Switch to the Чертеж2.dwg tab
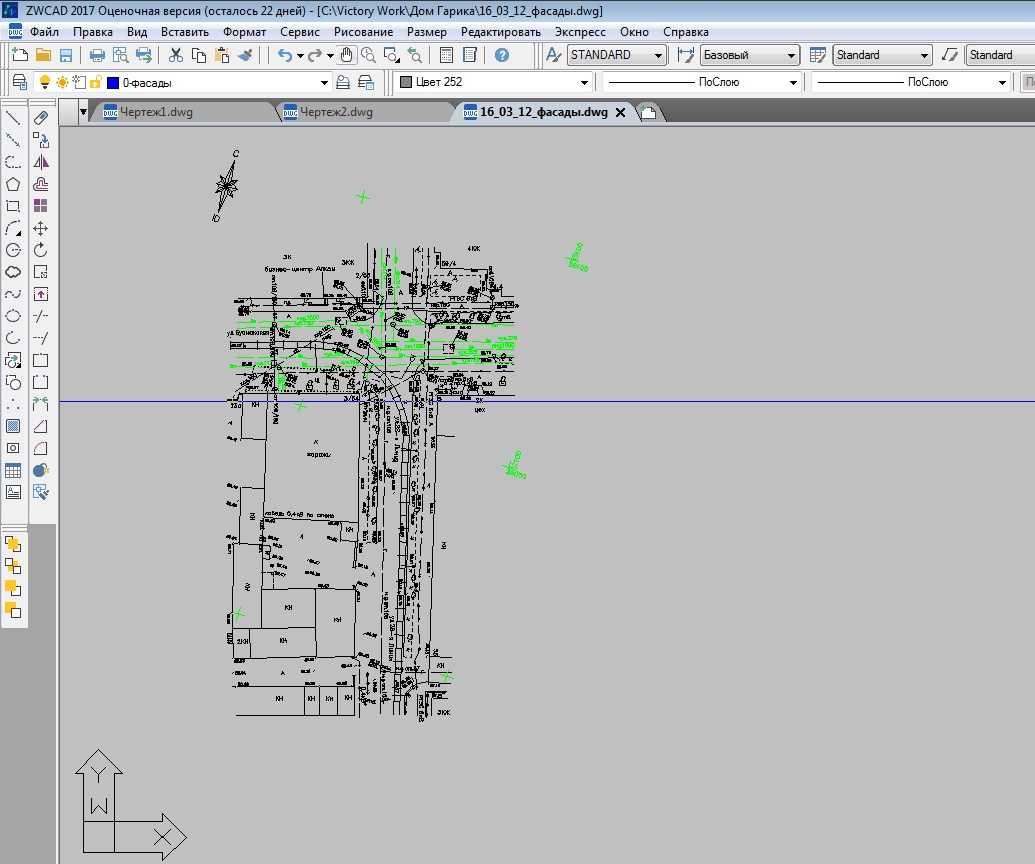This screenshot has width=1035, height=864. 336,112
